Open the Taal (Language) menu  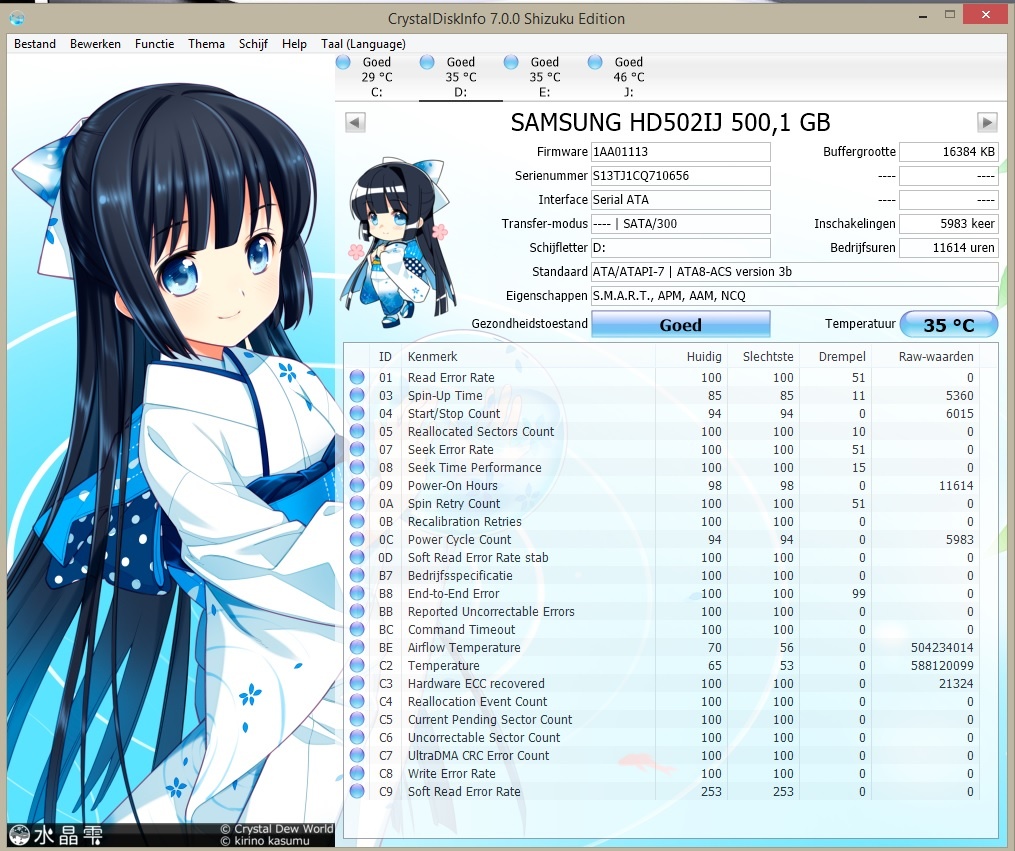[x=363, y=44]
